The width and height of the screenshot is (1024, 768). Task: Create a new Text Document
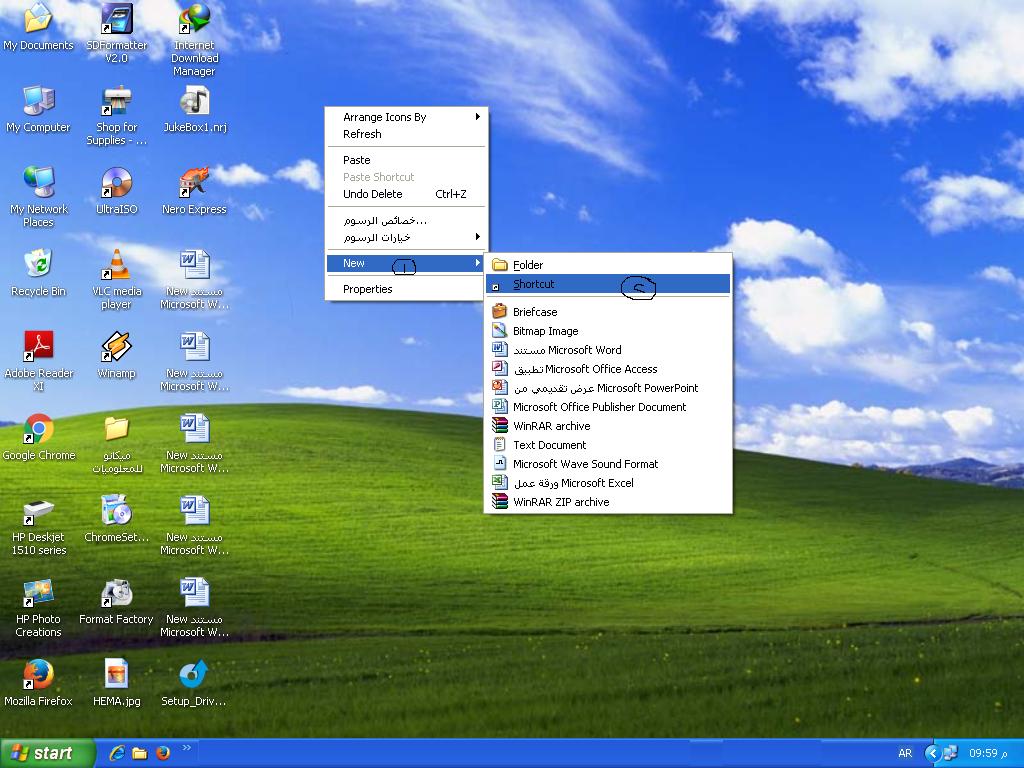click(608, 445)
